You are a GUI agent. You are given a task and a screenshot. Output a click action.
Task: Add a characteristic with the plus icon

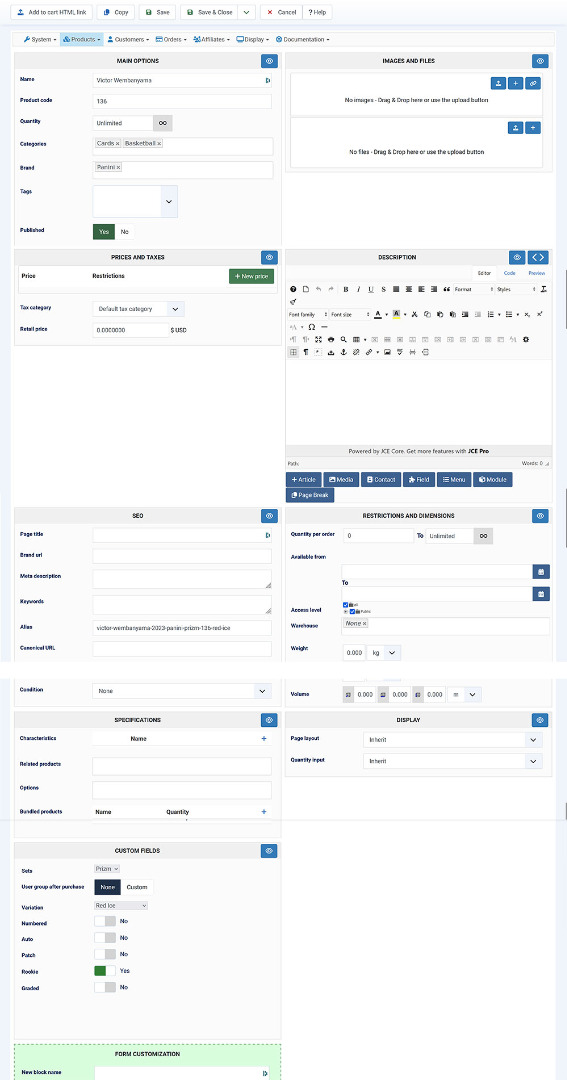263,738
